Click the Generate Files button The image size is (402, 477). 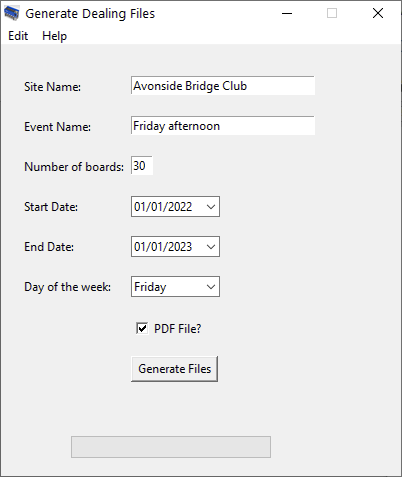click(175, 369)
